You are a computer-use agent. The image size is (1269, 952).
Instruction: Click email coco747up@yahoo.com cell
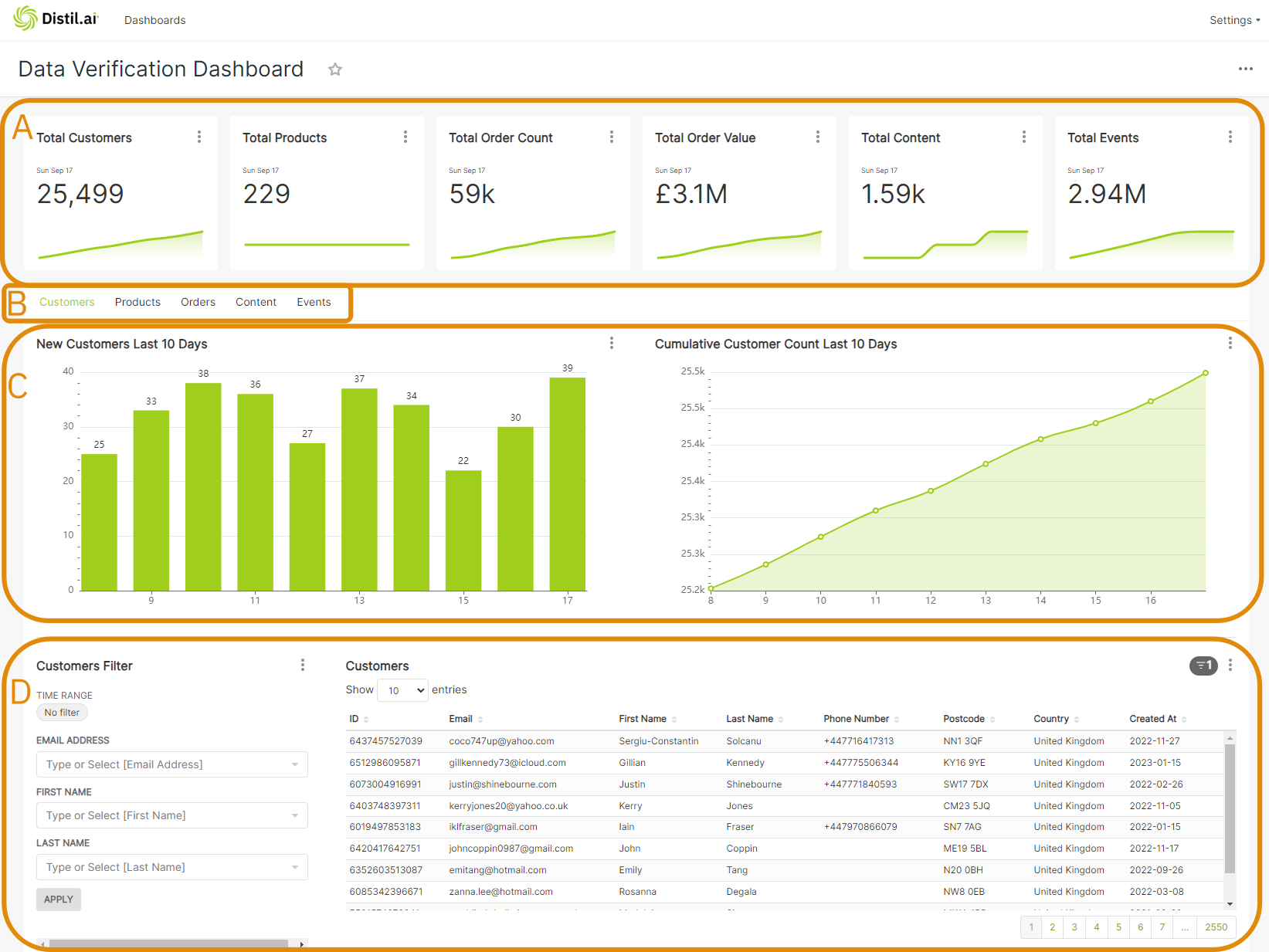click(502, 741)
